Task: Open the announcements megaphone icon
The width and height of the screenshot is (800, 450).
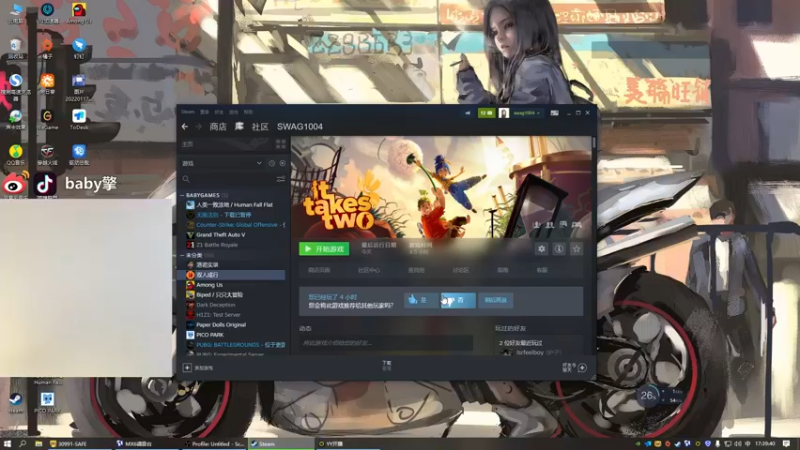Action: click(x=468, y=113)
